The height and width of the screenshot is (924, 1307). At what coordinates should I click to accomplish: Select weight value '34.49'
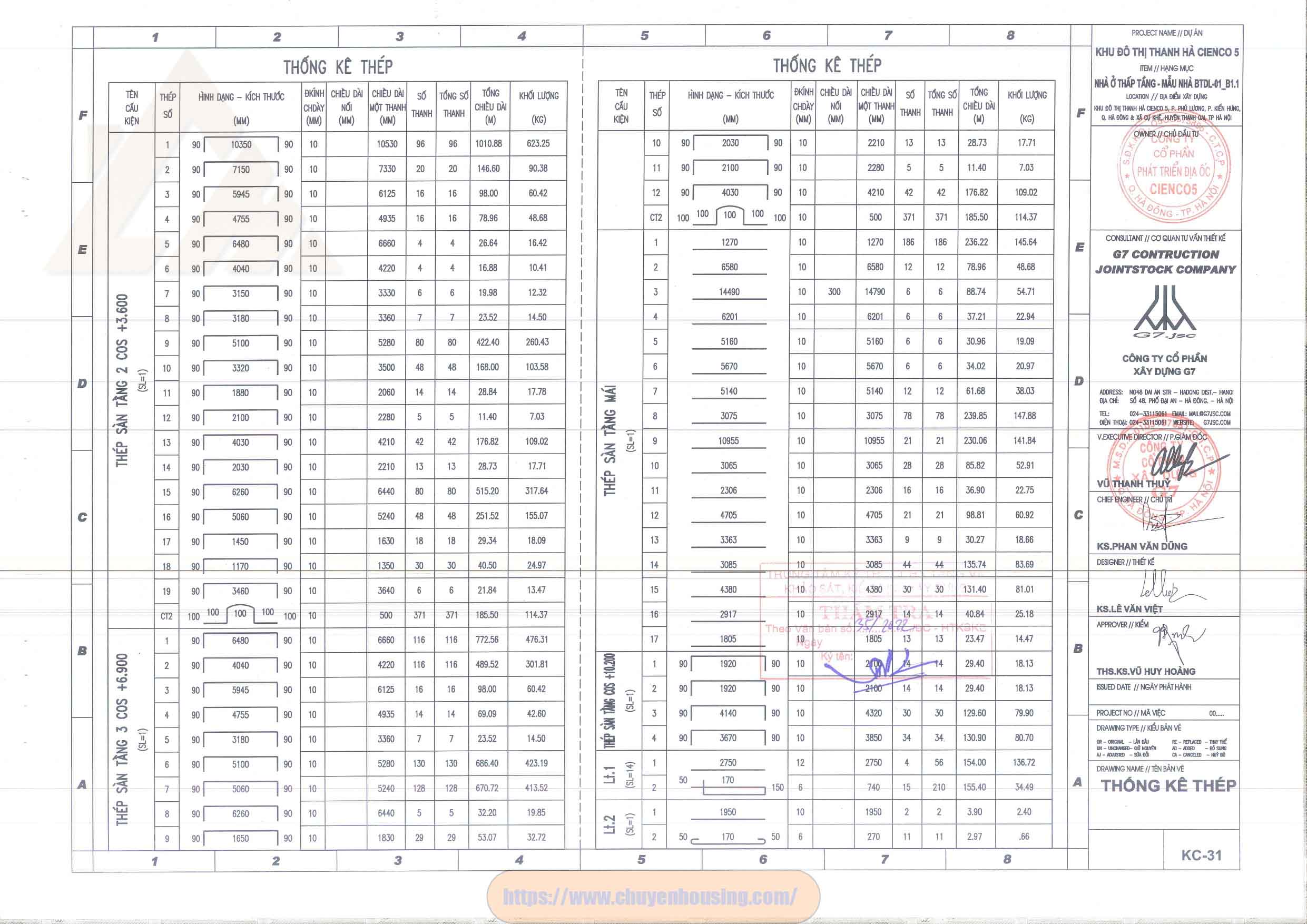coord(1024,788)
